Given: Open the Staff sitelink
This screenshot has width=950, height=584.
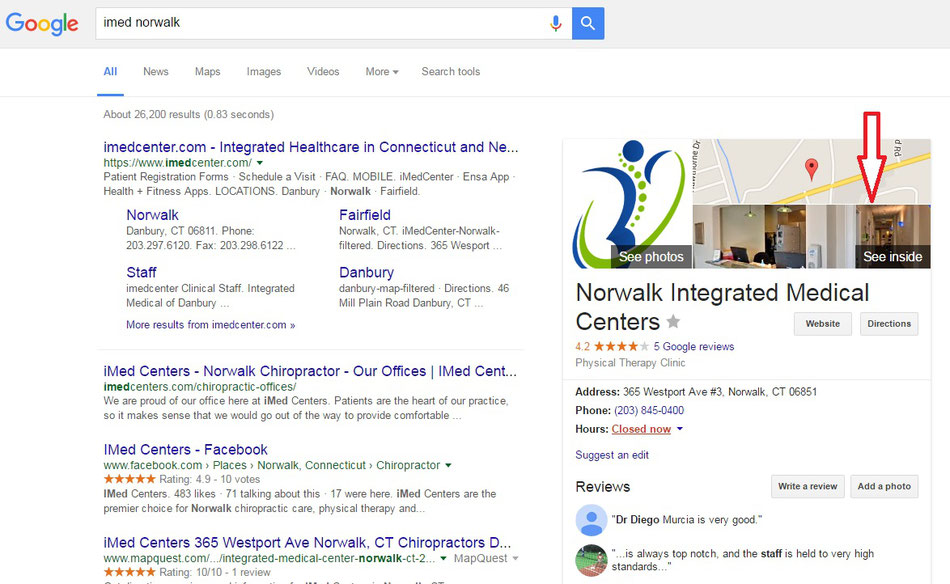Looking at the screenshot, I should (x=141, y=273).
